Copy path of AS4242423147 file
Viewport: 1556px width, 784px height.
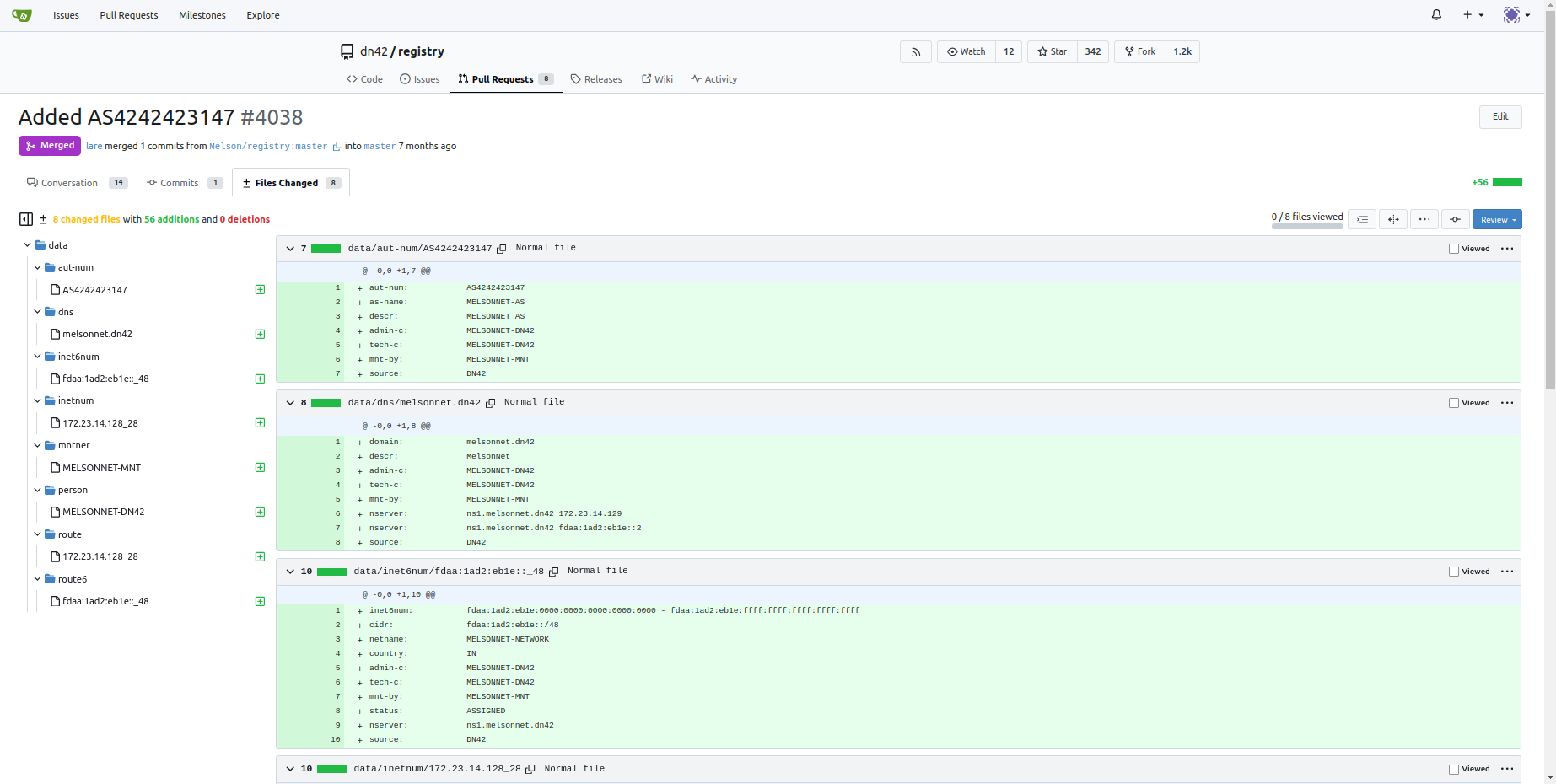point(502,249)
